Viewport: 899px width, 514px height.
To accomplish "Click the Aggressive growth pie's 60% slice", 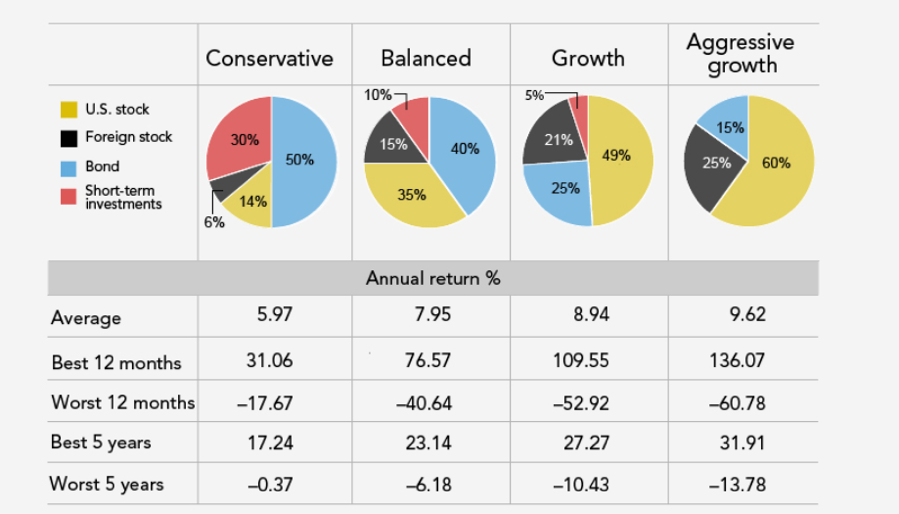I will pyautogui.click(x=772, y=165).
